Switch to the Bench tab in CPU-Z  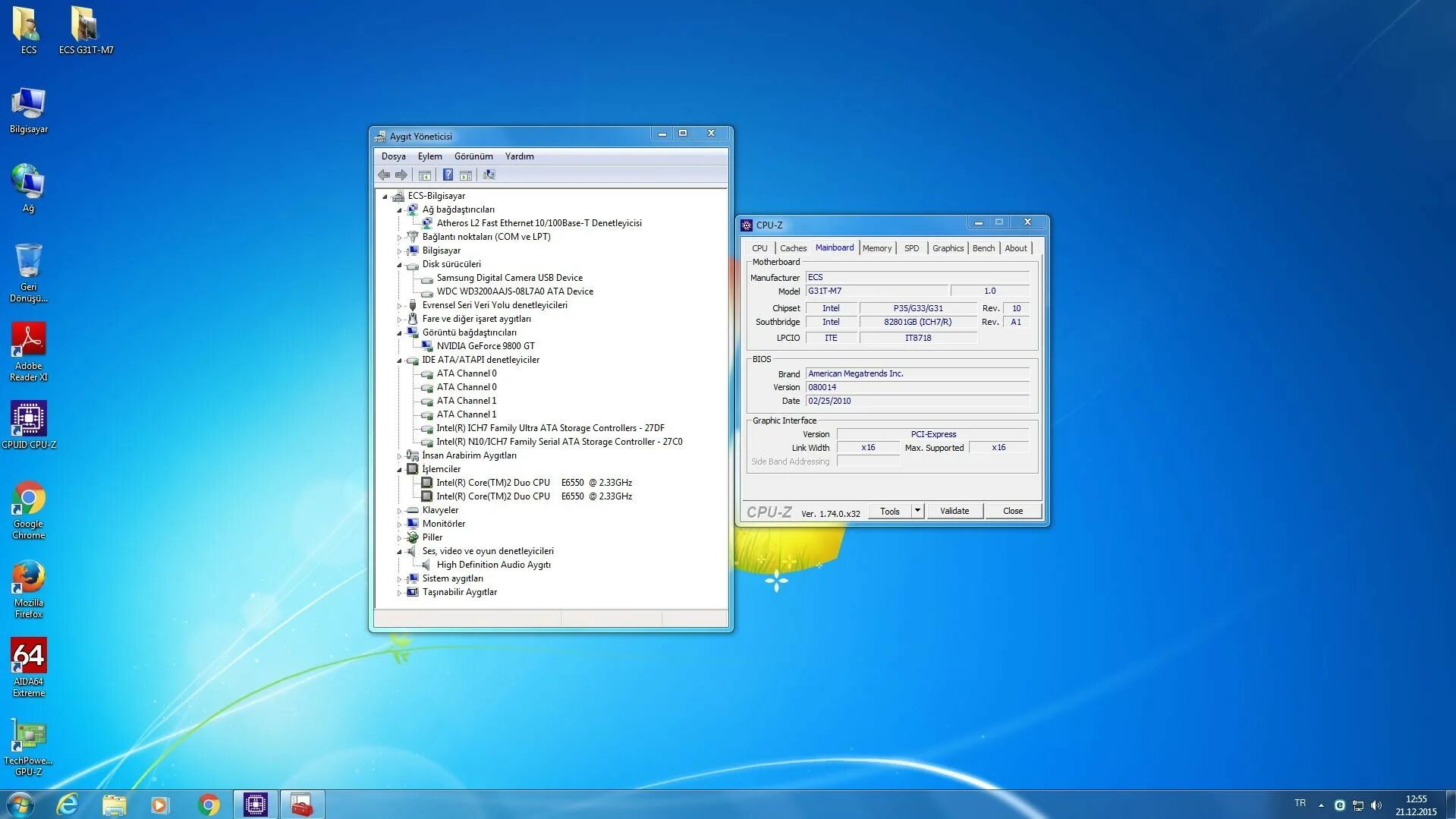[983, 248]
